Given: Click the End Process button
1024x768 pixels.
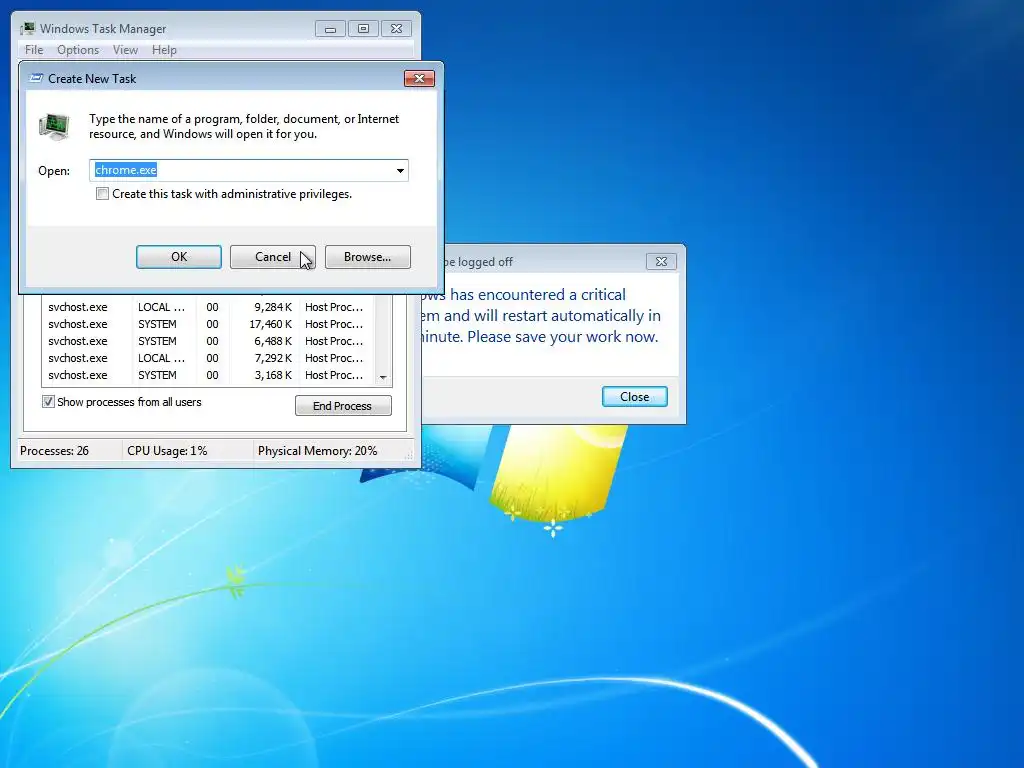Looking at the screenshot, I should (343, 406).
